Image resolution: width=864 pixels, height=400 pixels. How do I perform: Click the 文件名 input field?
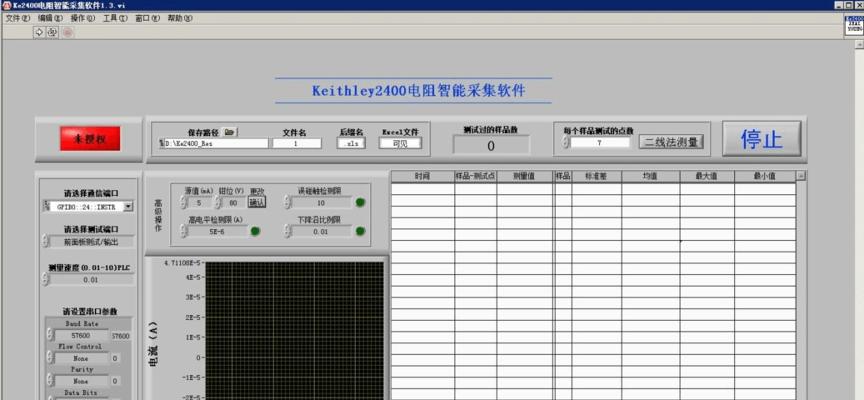[x=296, y=143]
